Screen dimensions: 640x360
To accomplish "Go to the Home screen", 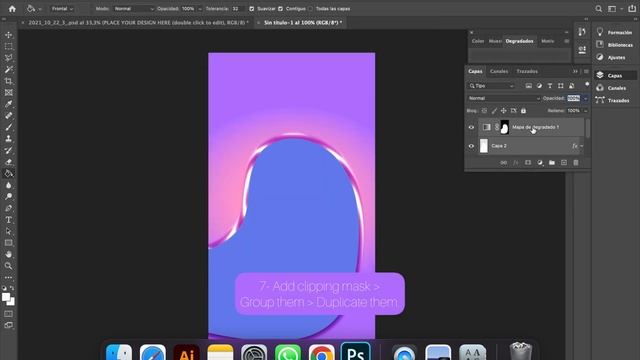I will 12,9.
